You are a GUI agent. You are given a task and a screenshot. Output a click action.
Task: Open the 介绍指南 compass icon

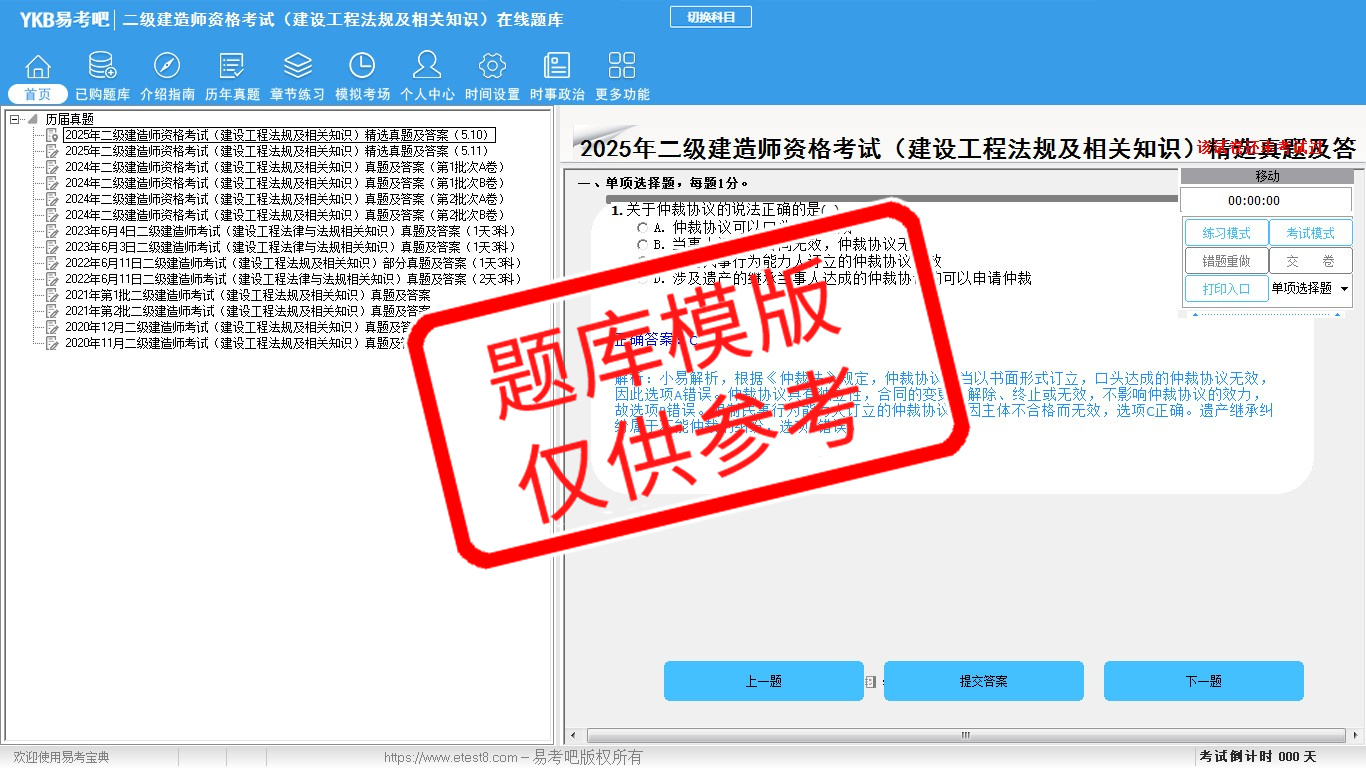[167, 67]
